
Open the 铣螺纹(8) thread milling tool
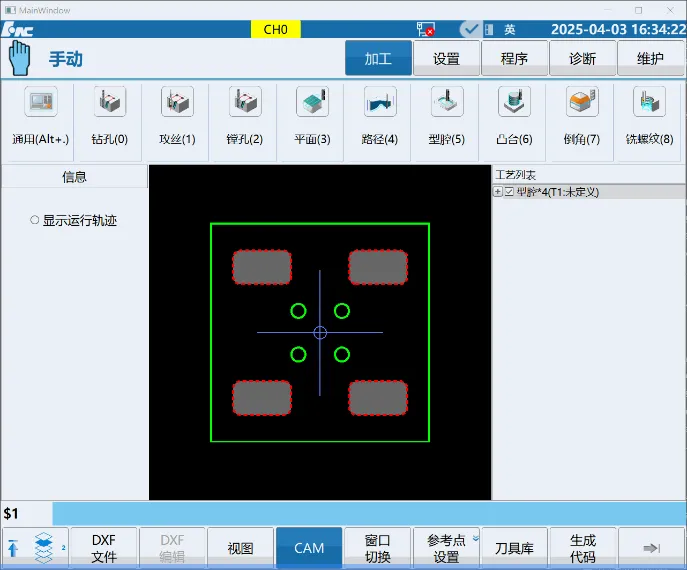(x=649, y=102)
